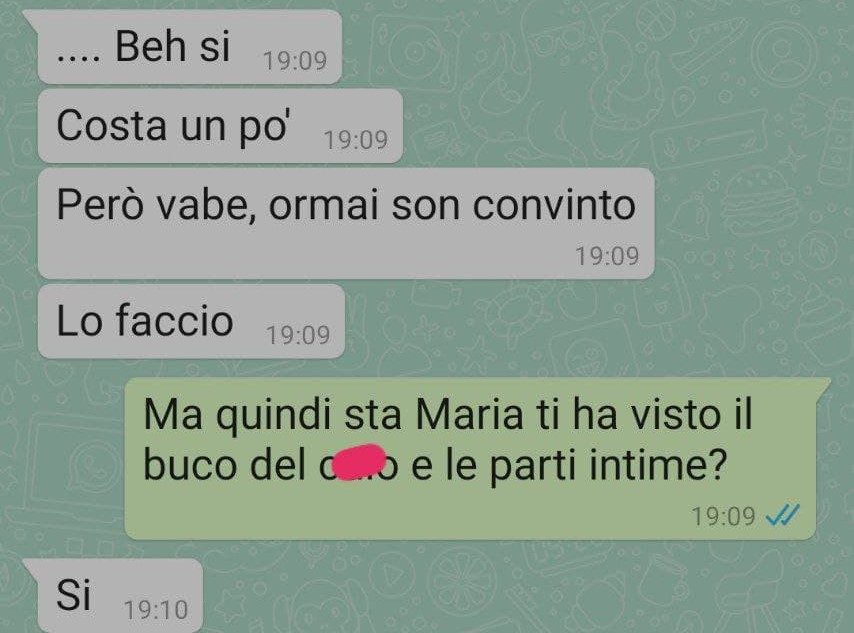The image size is (854, 633).
Task: Tap timestamp under 'ormai son convinto'
Action: pos(607,256)
